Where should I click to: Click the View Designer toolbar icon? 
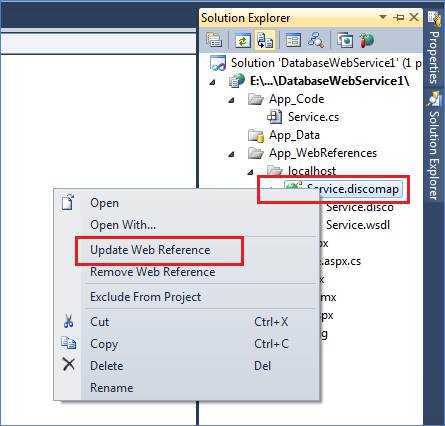tap(293, 40)
